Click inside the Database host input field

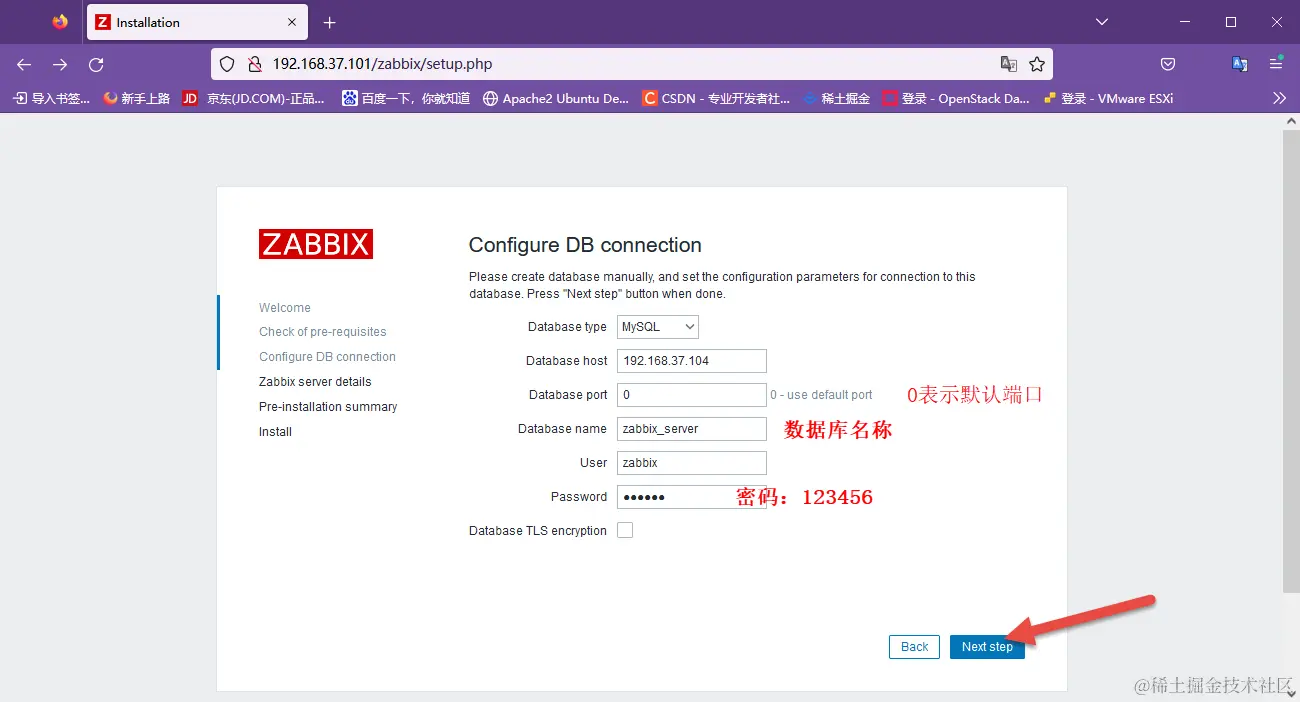[691, 360]
